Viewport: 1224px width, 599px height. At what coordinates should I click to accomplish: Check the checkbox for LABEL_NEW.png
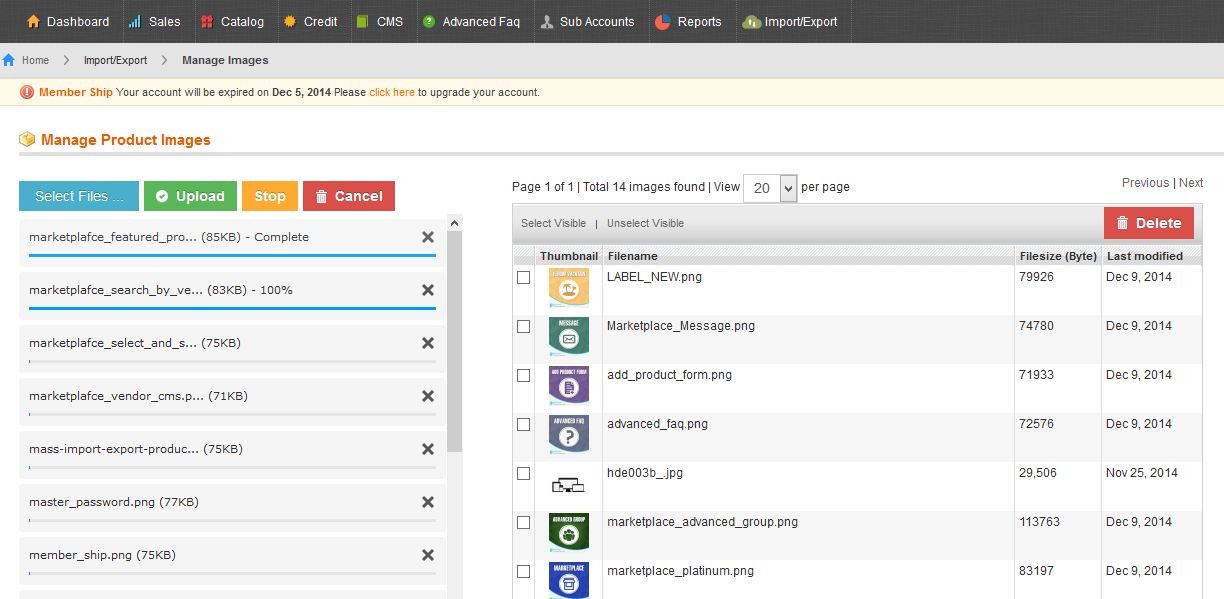pos(523,277)
